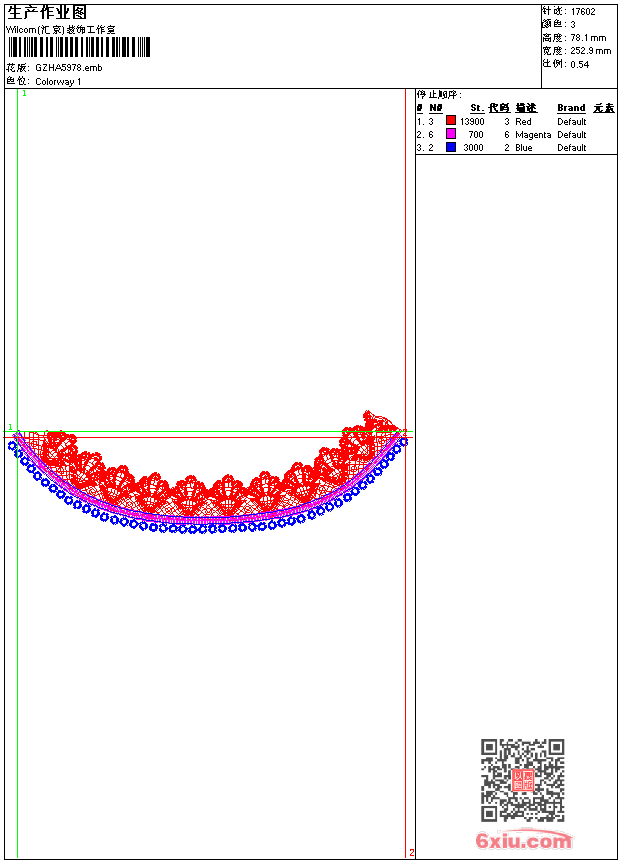Click the file name GZHA5978.emb
The width and height of the screenshot is (620, 860).
tap(69, 68)
